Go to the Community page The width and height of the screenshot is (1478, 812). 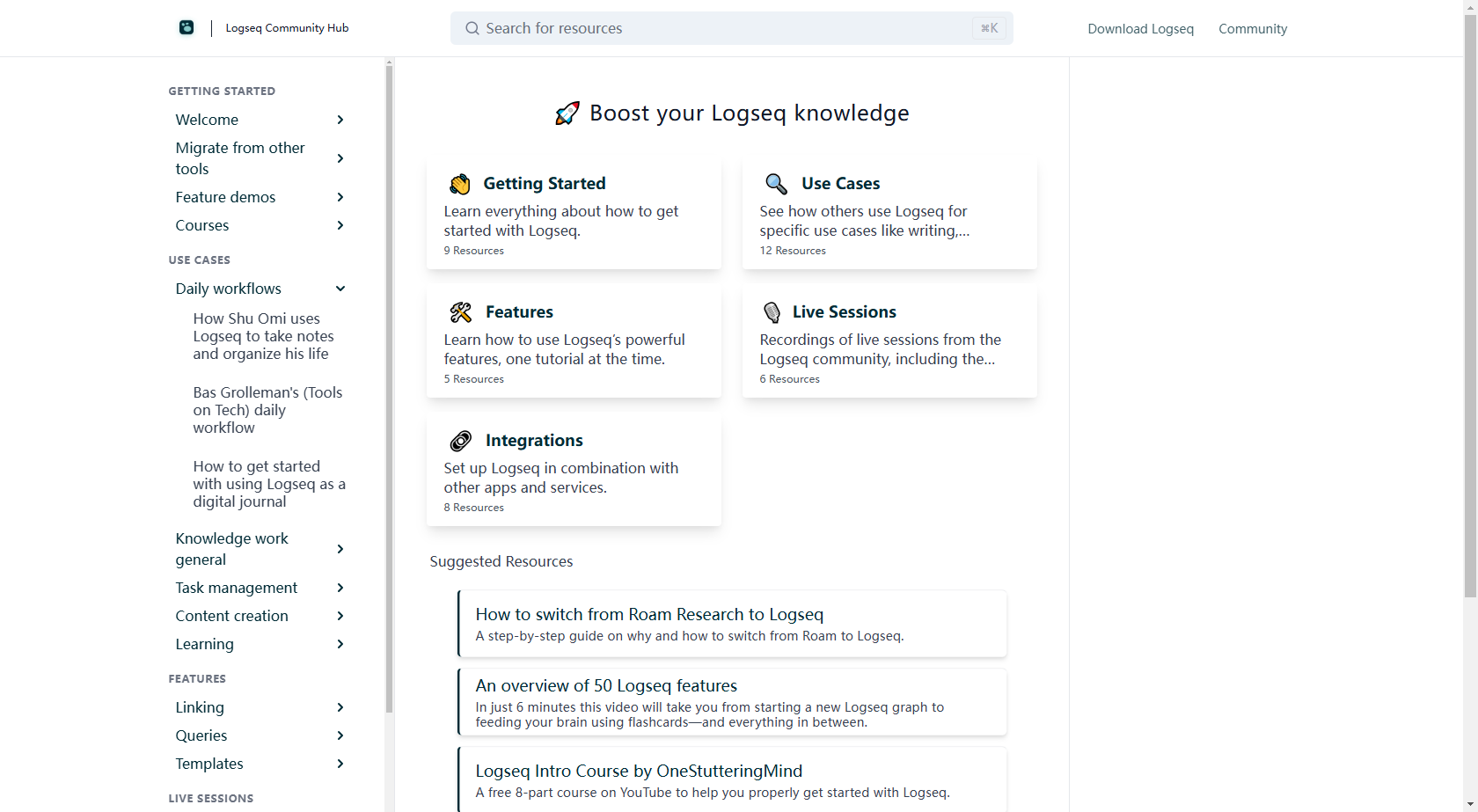[x=1252, y=29]
